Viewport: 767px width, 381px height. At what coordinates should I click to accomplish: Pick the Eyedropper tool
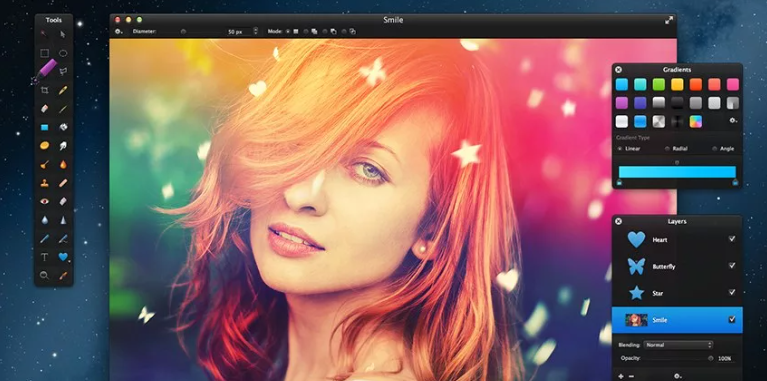click(63, 275)
